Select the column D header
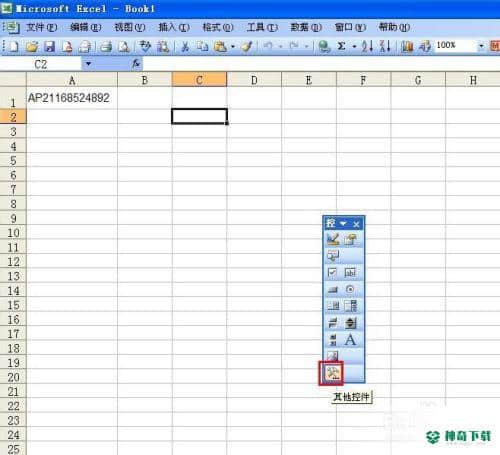Viewport: 500px width, 455px height. coord(254,80)
